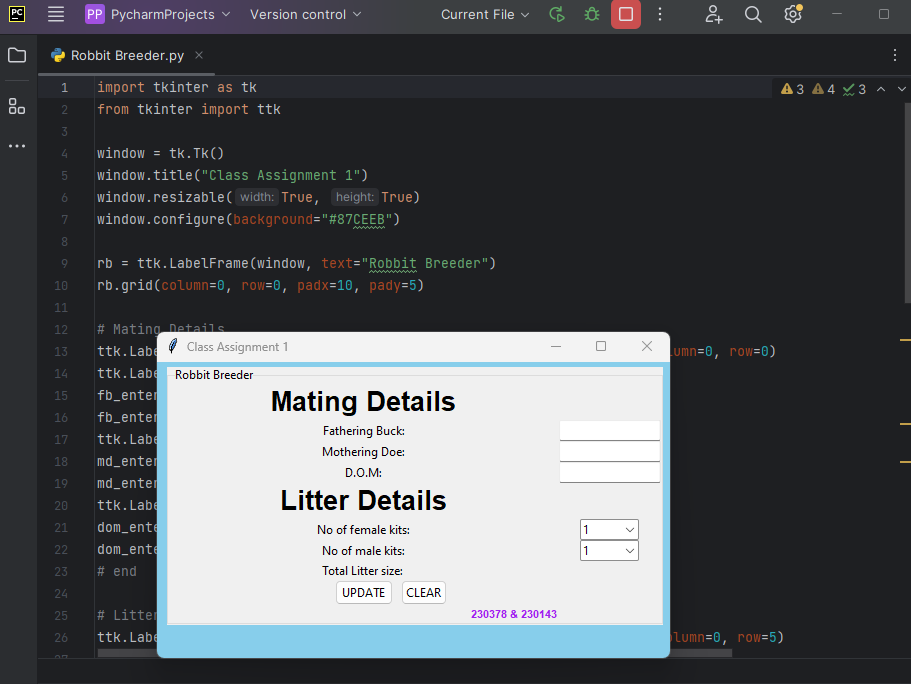This screenshot has height=684, width=911.
Task: Close the Class Assignment 1 window
Action: coord(647,346)
